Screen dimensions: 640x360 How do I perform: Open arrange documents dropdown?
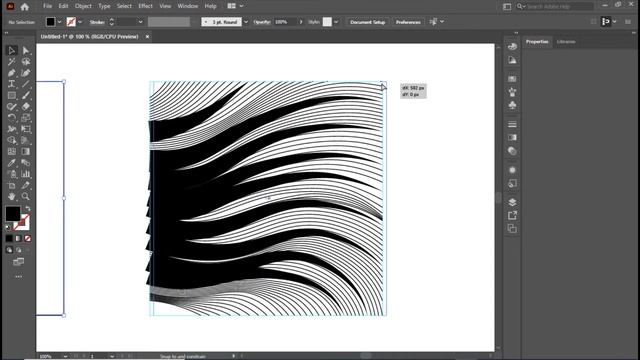coord(235,6)
